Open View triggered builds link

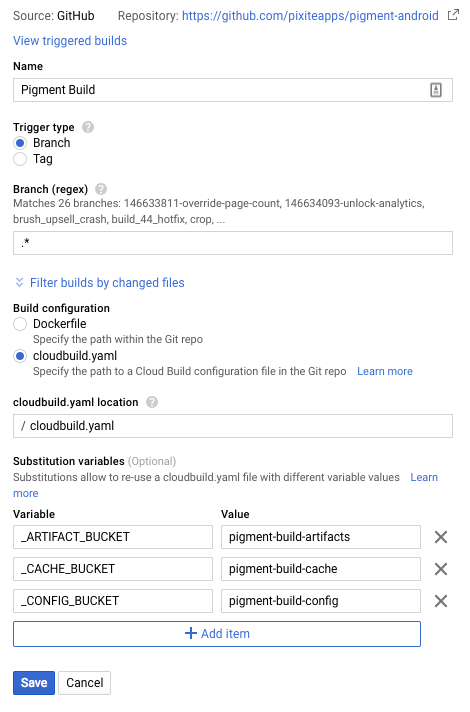click(70, 41)
